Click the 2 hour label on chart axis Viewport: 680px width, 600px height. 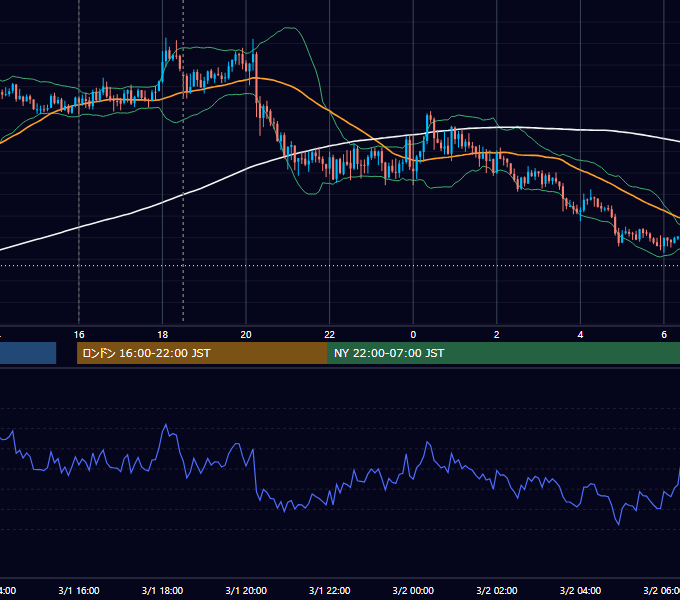[497, 335]
